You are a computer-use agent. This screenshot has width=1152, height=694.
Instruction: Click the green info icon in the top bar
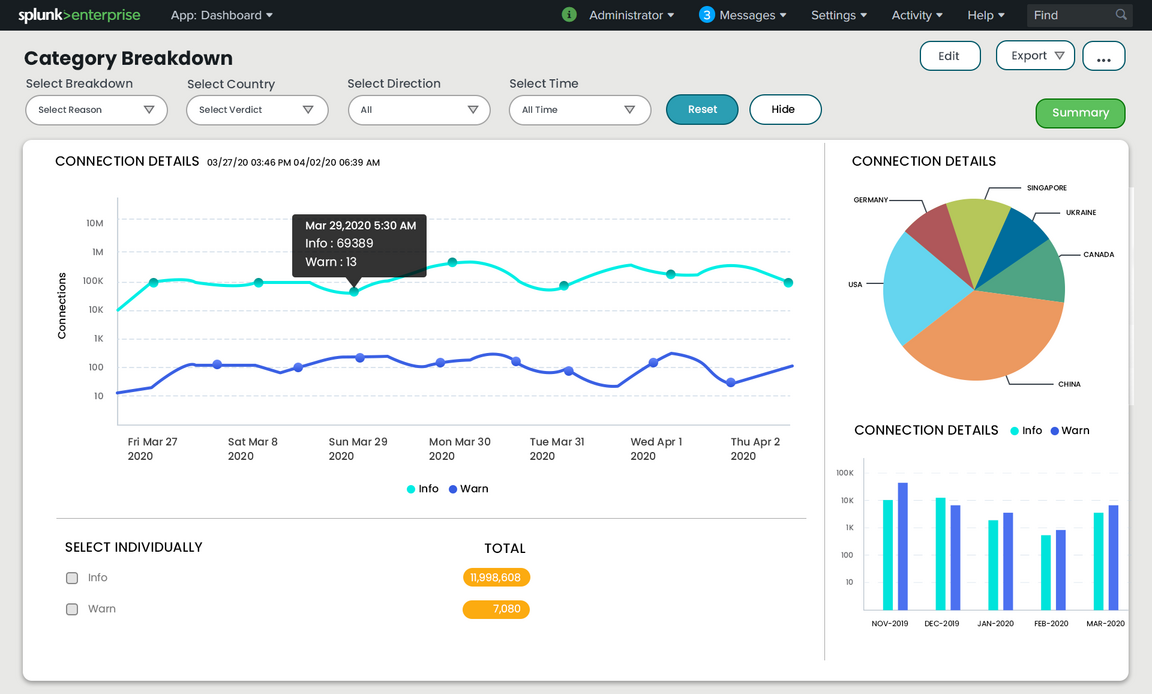pos(569,15)
